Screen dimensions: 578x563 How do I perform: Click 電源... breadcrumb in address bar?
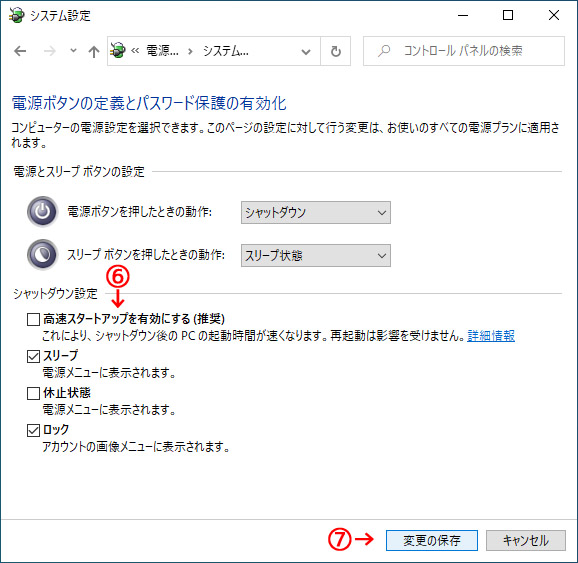click(x=162, y=51)
